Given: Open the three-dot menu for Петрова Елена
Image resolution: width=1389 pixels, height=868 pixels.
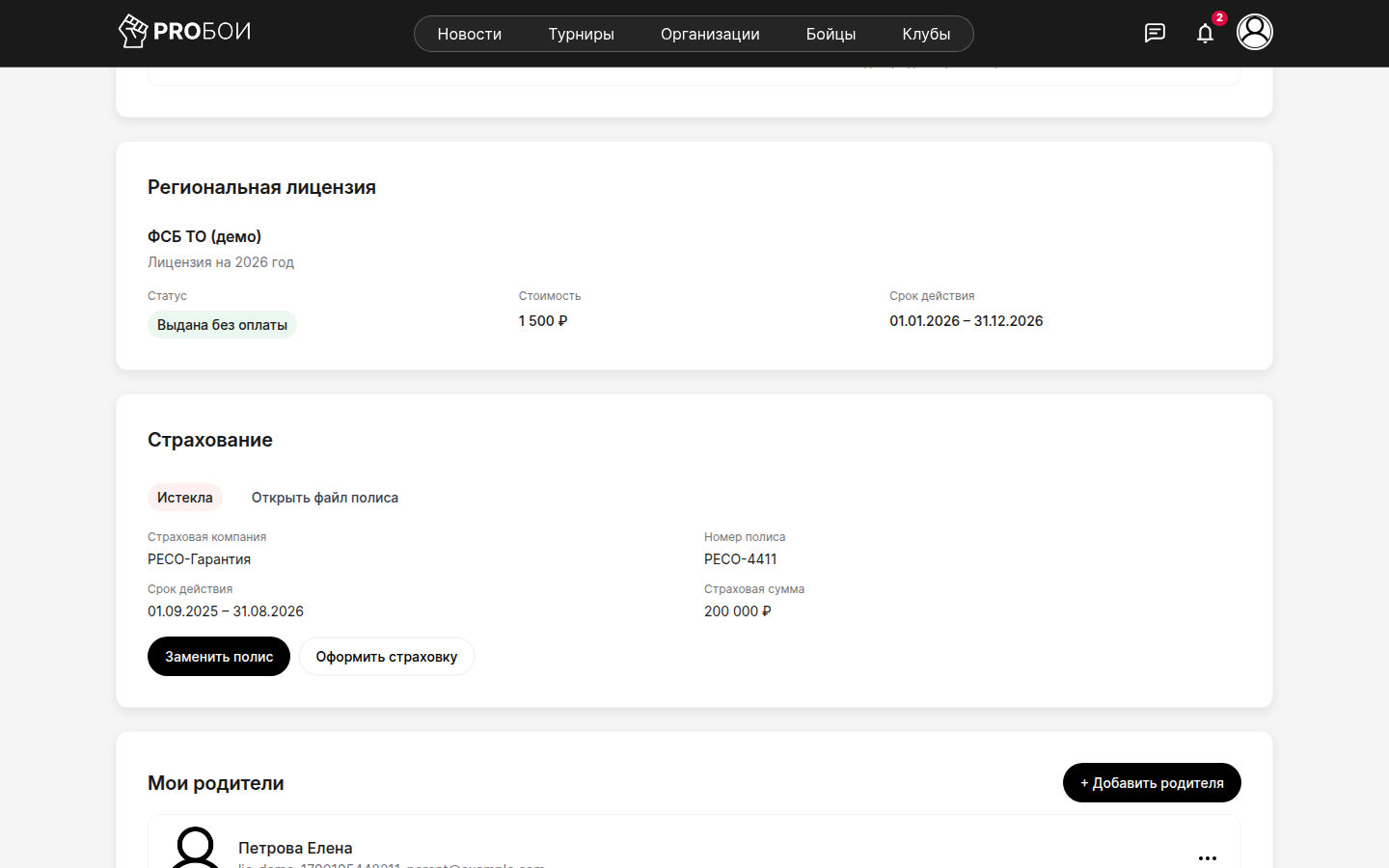Looking at the screenshot, I should pos(1208,857).
